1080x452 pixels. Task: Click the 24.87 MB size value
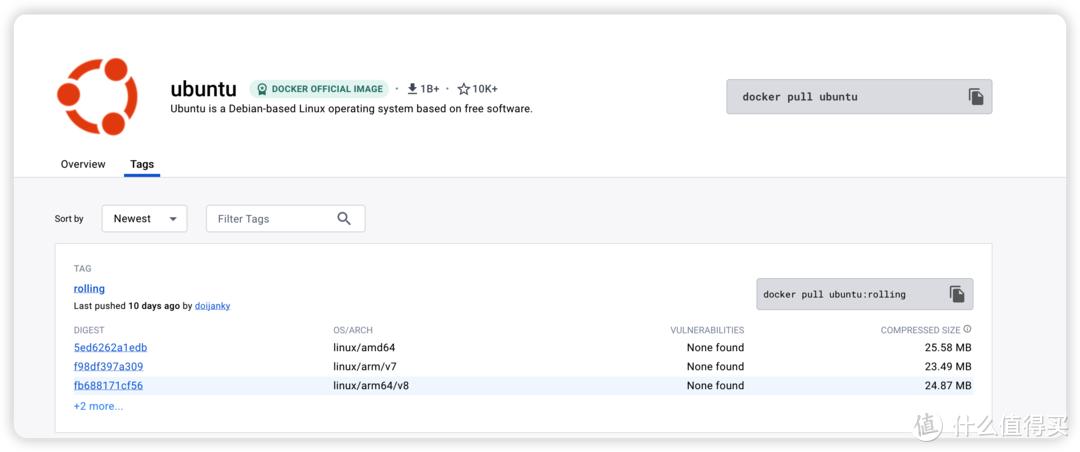click(948, 385)
